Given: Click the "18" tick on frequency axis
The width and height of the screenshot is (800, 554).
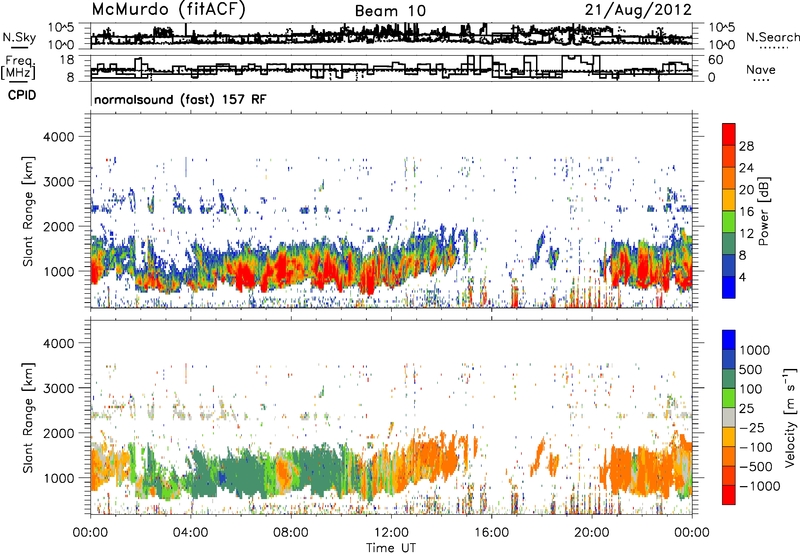Looking at the screenshot, I should point(67,60).
